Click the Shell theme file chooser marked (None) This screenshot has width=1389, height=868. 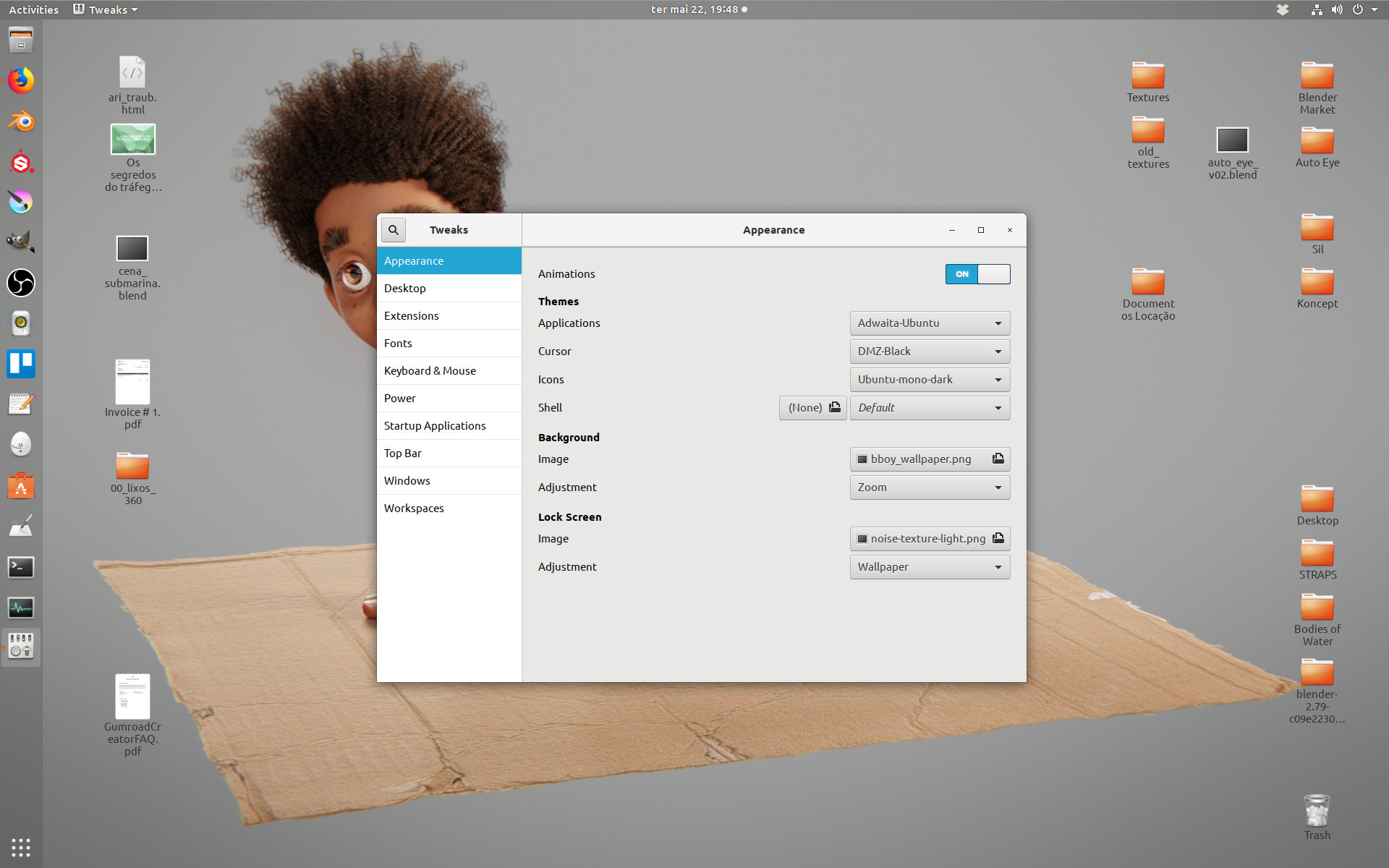812,407
